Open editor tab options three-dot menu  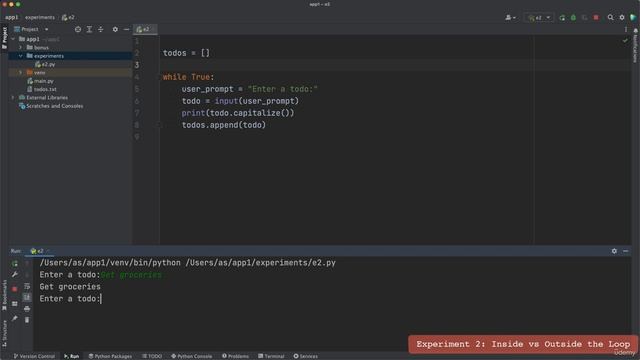626,29
